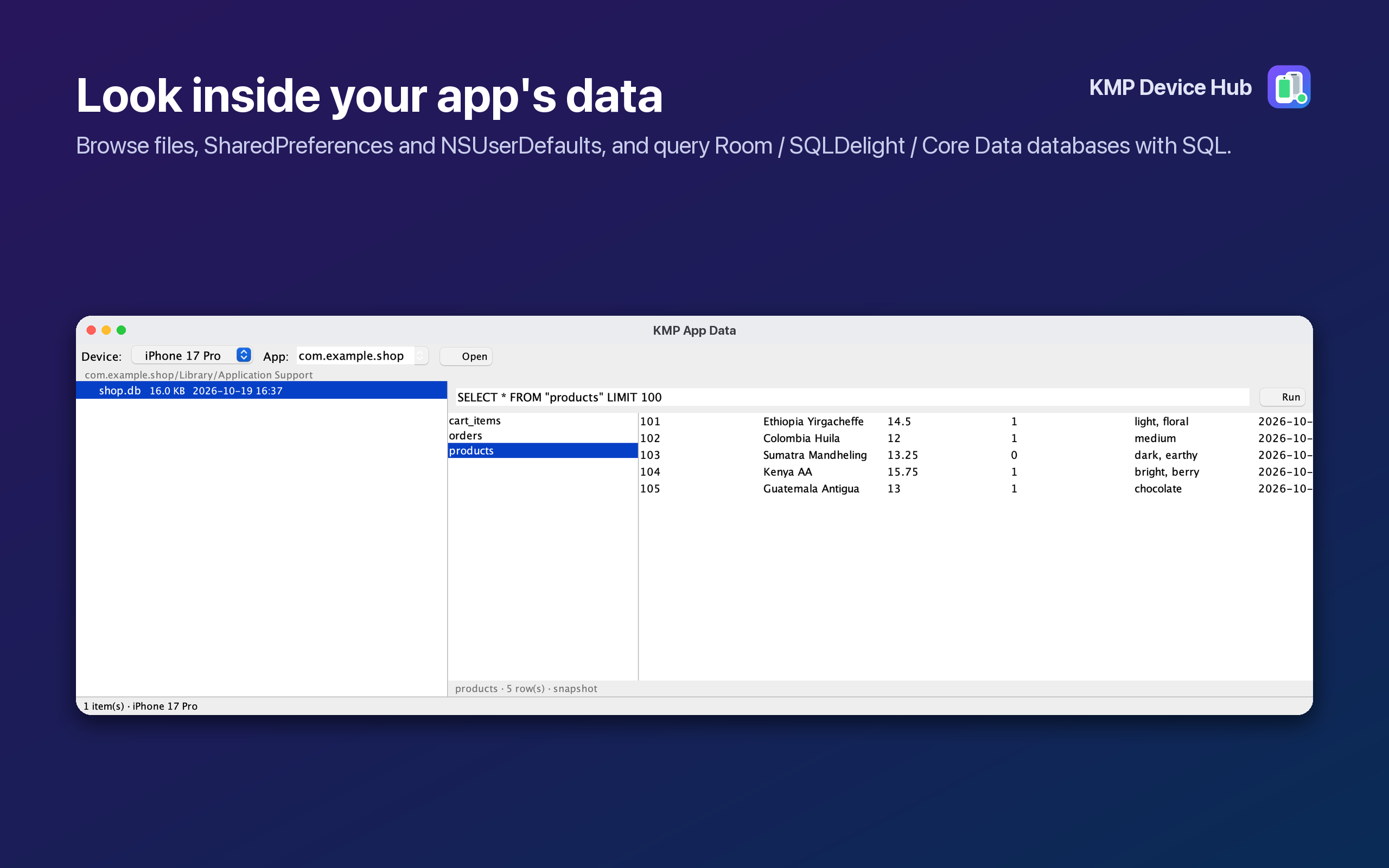Click the path label com.example.shop/Library/Application Support
The width and height of the screenshot is (1389, 868).
tap(199, 374)
